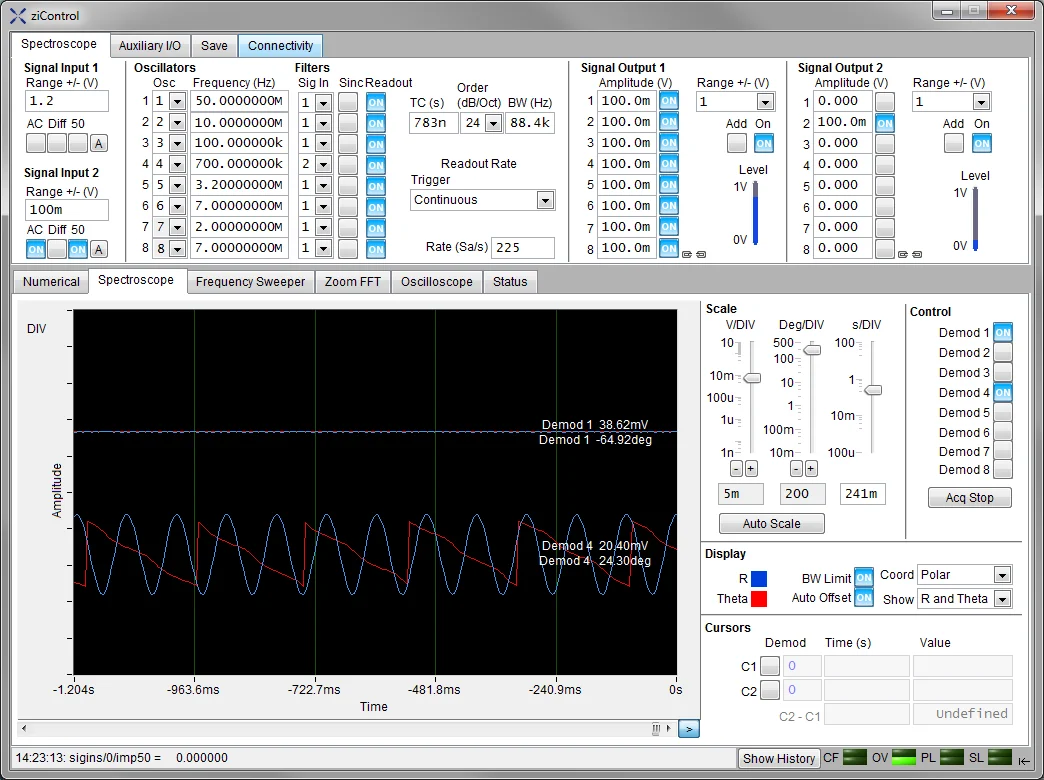Screen dimensions: 1044x780
Task: Enable Sinc filter for demodulator 3
Action: click(x=348, y=144)
